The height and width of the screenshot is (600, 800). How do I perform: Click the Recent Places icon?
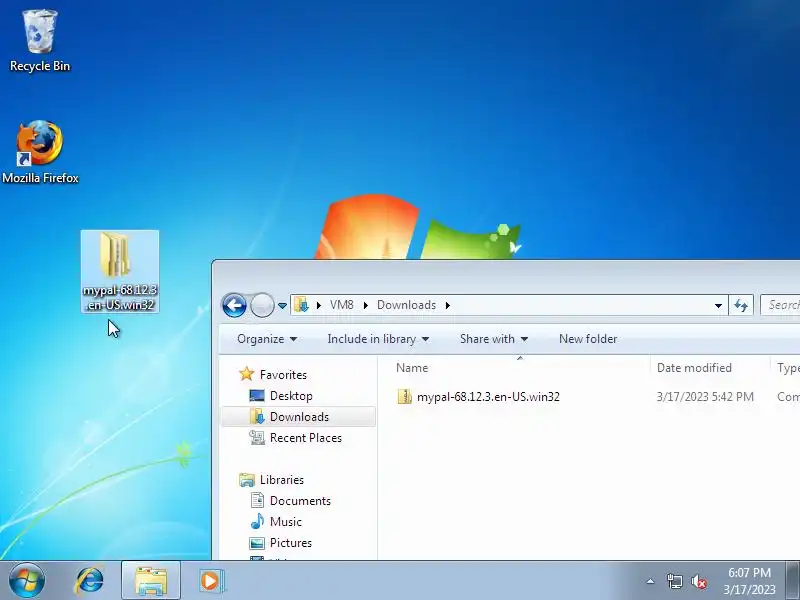[x=257, y=437]
